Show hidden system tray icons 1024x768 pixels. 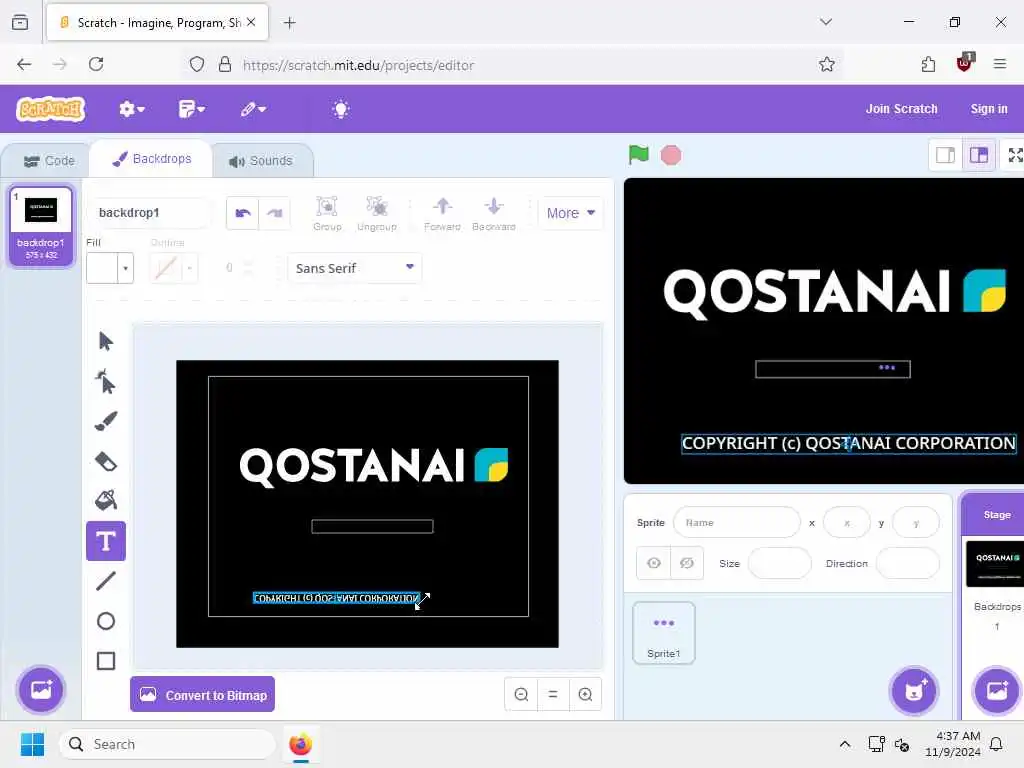pos(844,744)
